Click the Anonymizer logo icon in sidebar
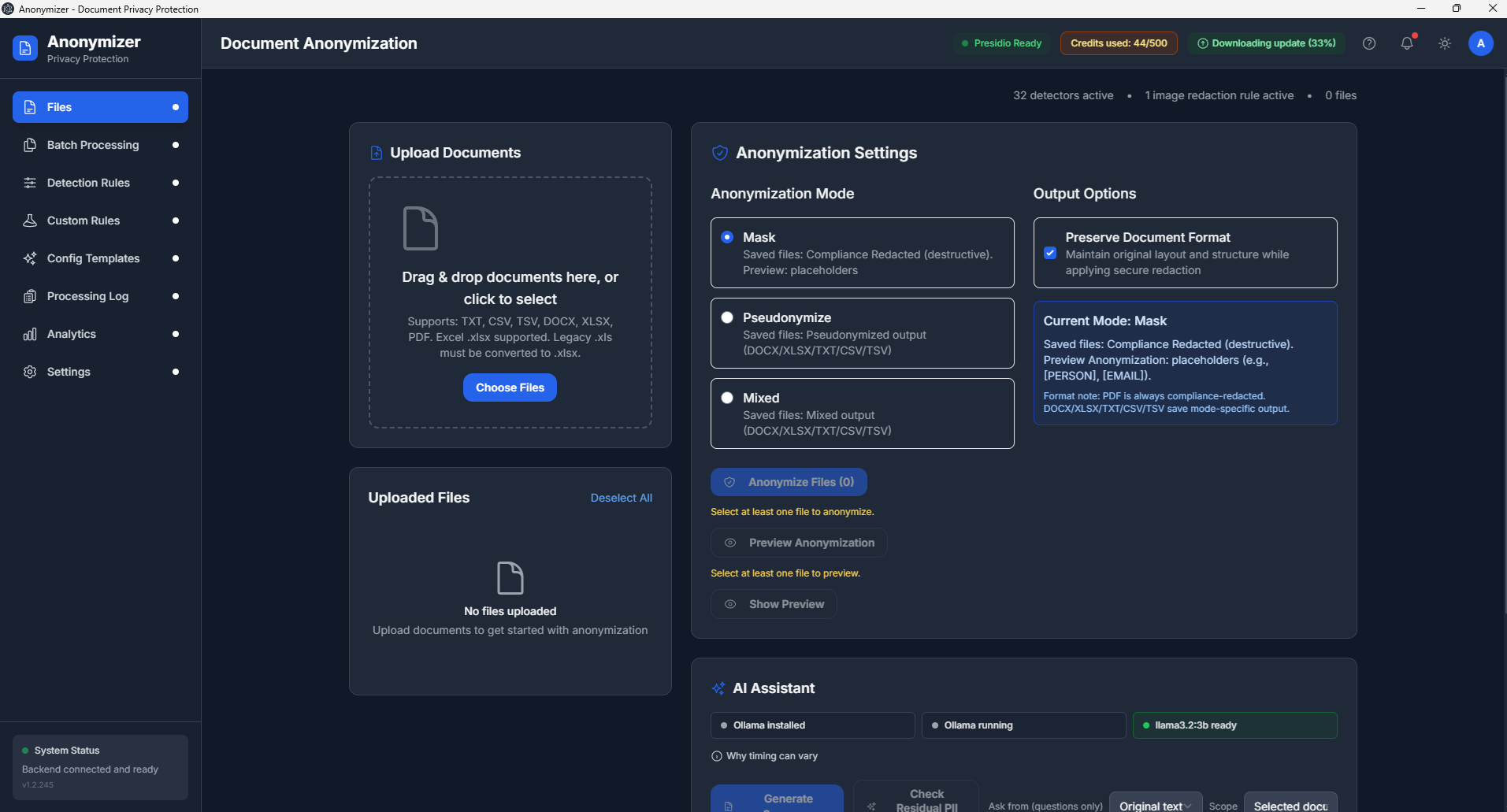 [25, 48]
